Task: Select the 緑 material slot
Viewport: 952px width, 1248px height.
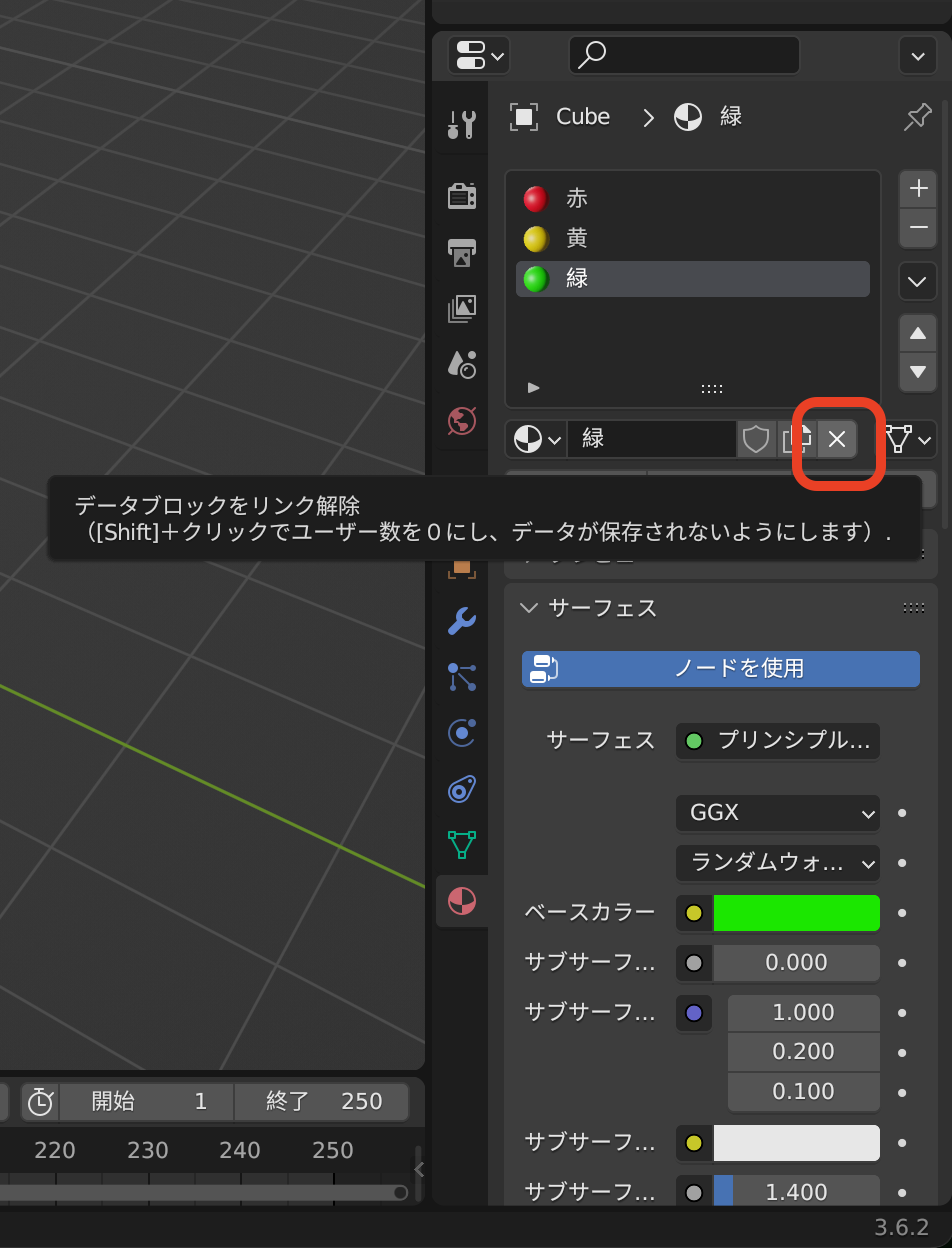Action: 693,278
